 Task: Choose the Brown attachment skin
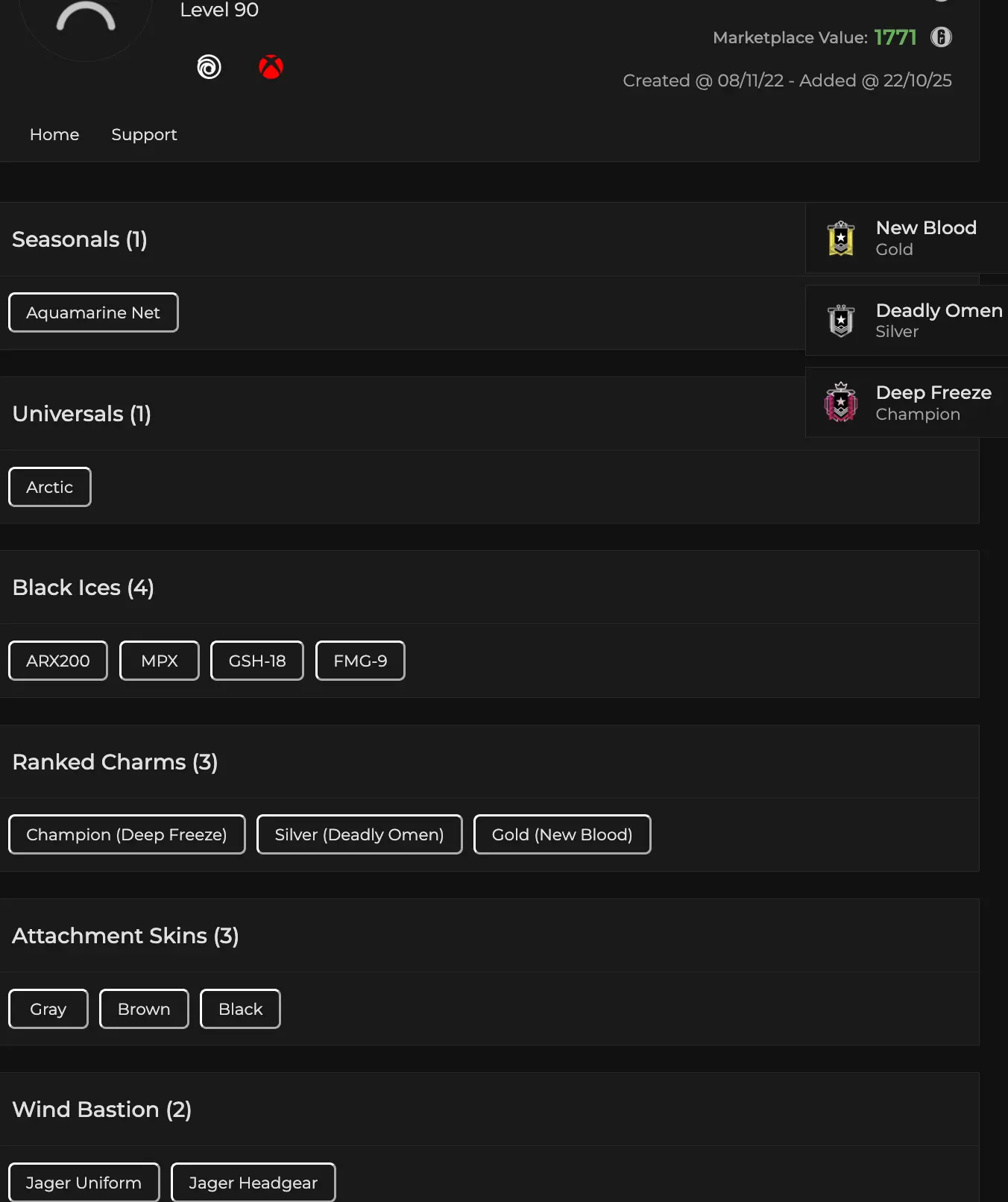(144, 1009)
